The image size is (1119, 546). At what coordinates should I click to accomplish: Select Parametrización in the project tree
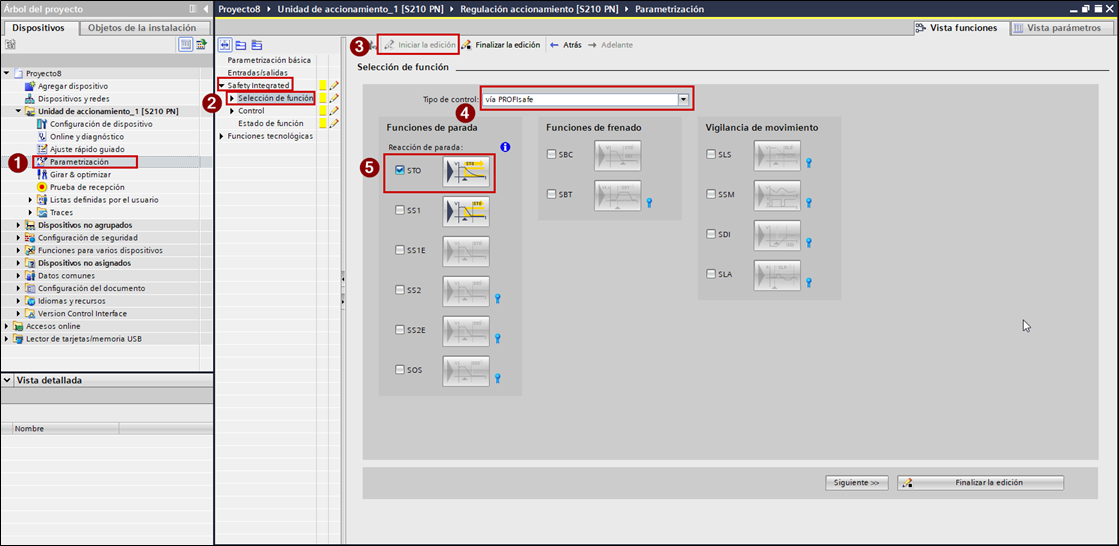coord(79,161)
